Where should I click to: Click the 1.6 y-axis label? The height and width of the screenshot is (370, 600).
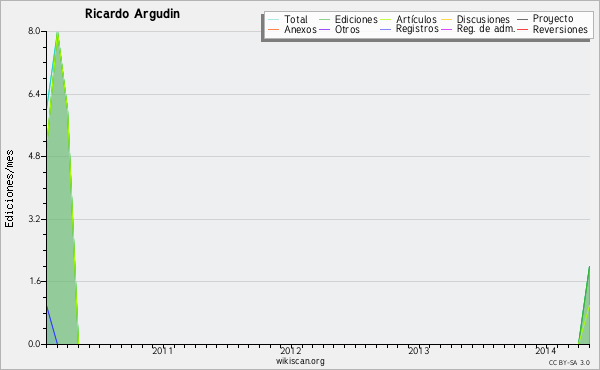[34, 281]
